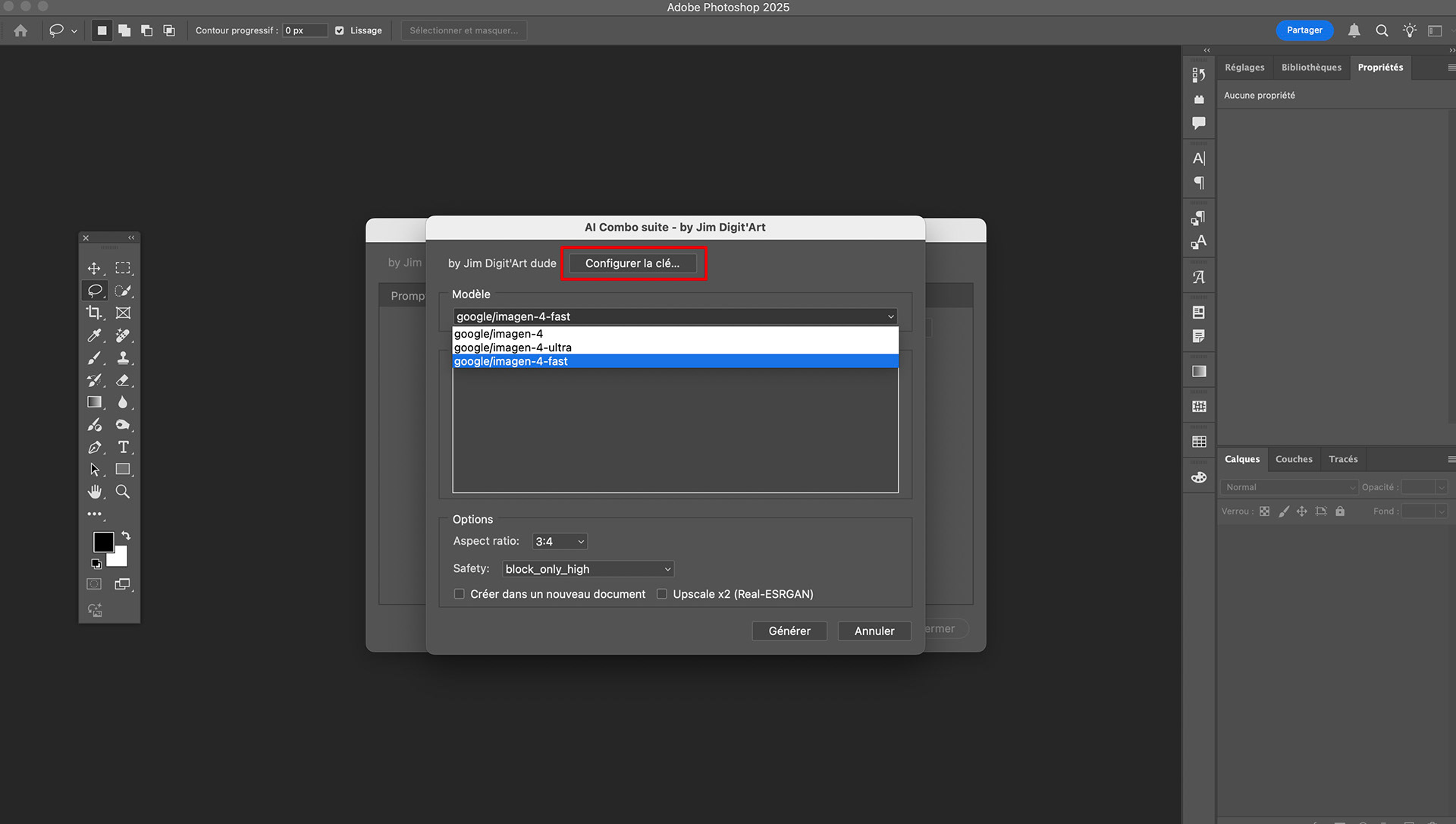Screen dimensions: 1456x824
Task: Select the Eyedropper tool
Action: (x=94, y=335)
